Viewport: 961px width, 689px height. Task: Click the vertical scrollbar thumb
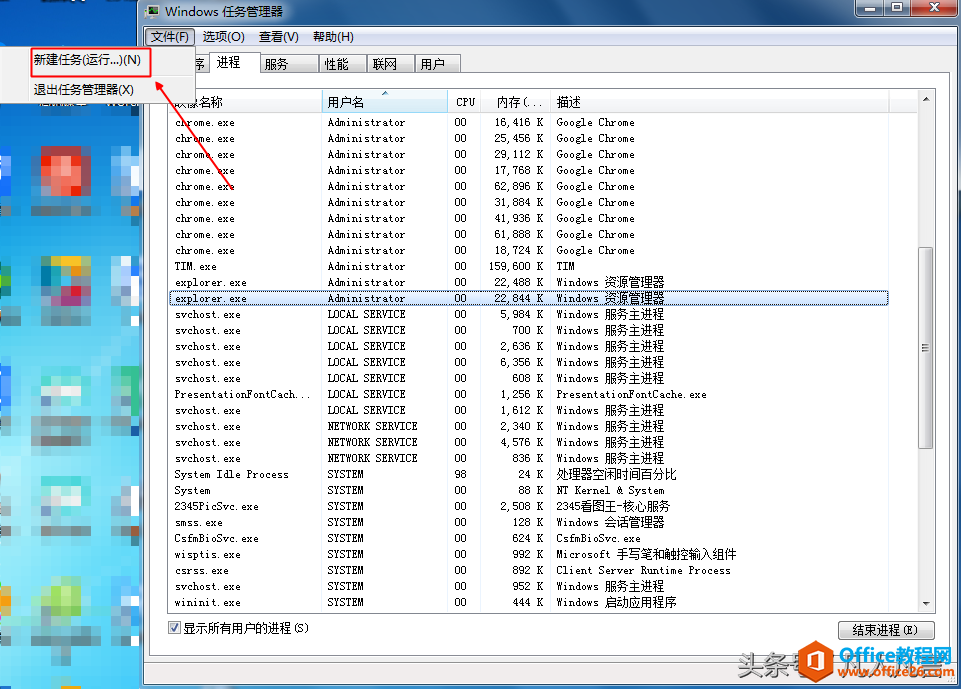[x=925, y=348]
